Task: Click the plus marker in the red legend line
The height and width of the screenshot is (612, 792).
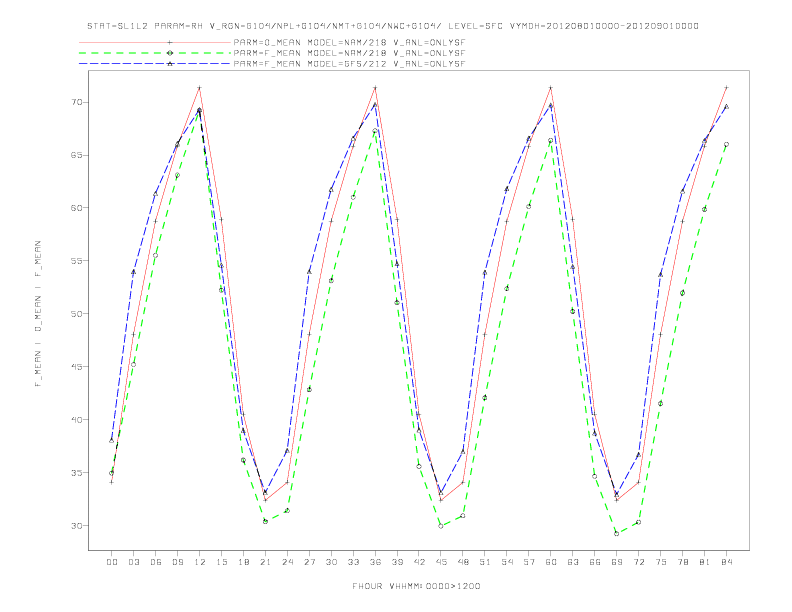Action: click(170, 42)
